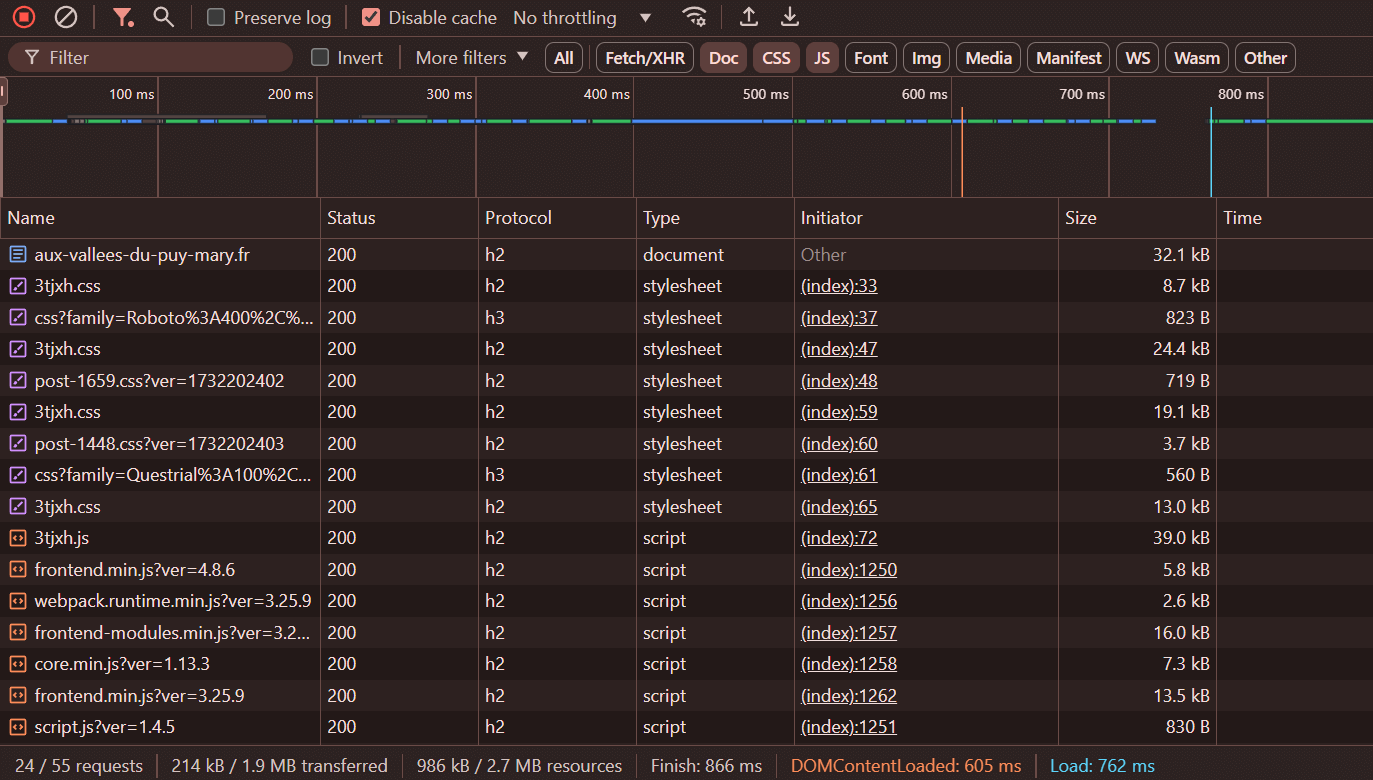The image size is (1373, 780).
Task: Toggle the CSS resource type filter
Action: tap(776, 58)
